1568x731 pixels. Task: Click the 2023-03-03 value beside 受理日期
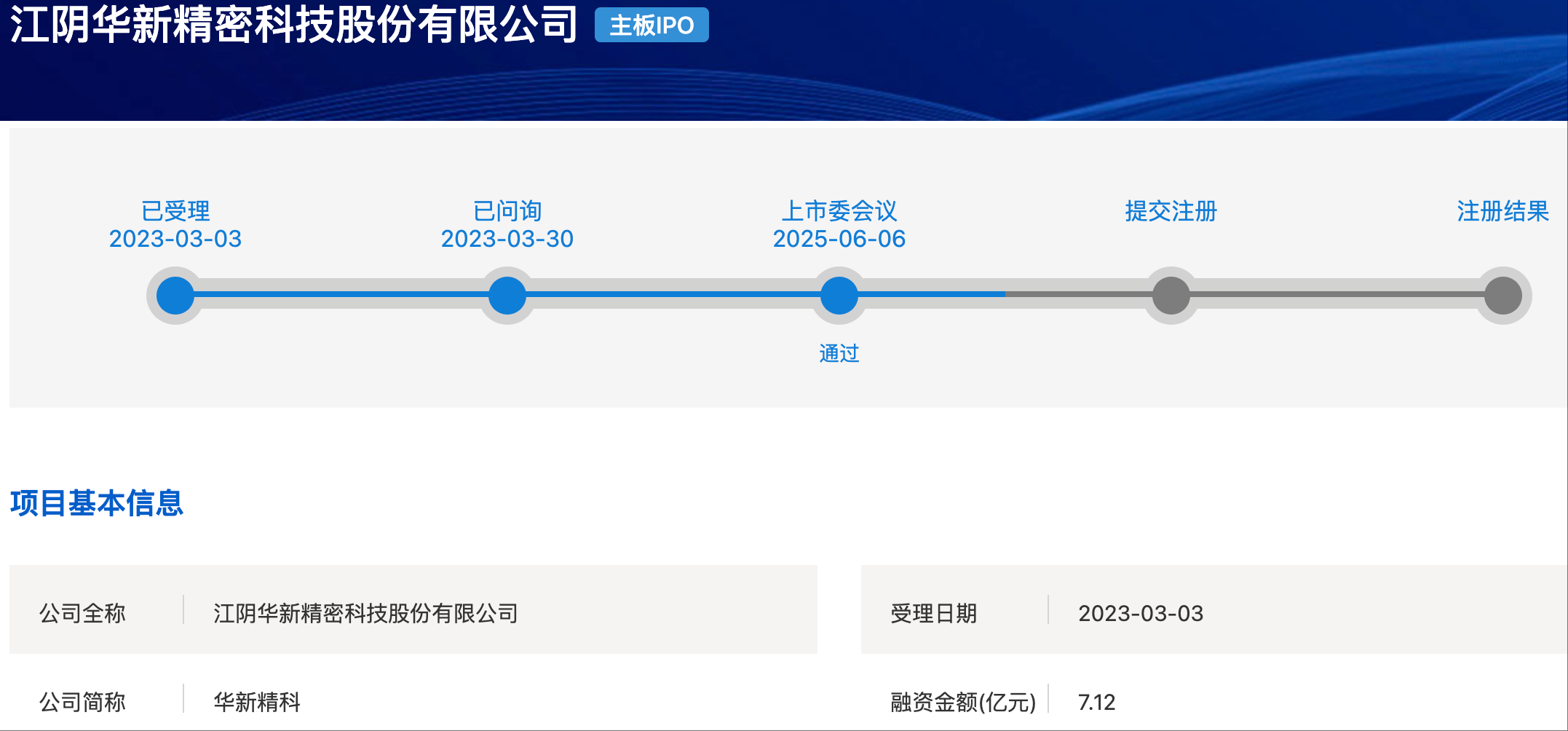coord(1141,613)
